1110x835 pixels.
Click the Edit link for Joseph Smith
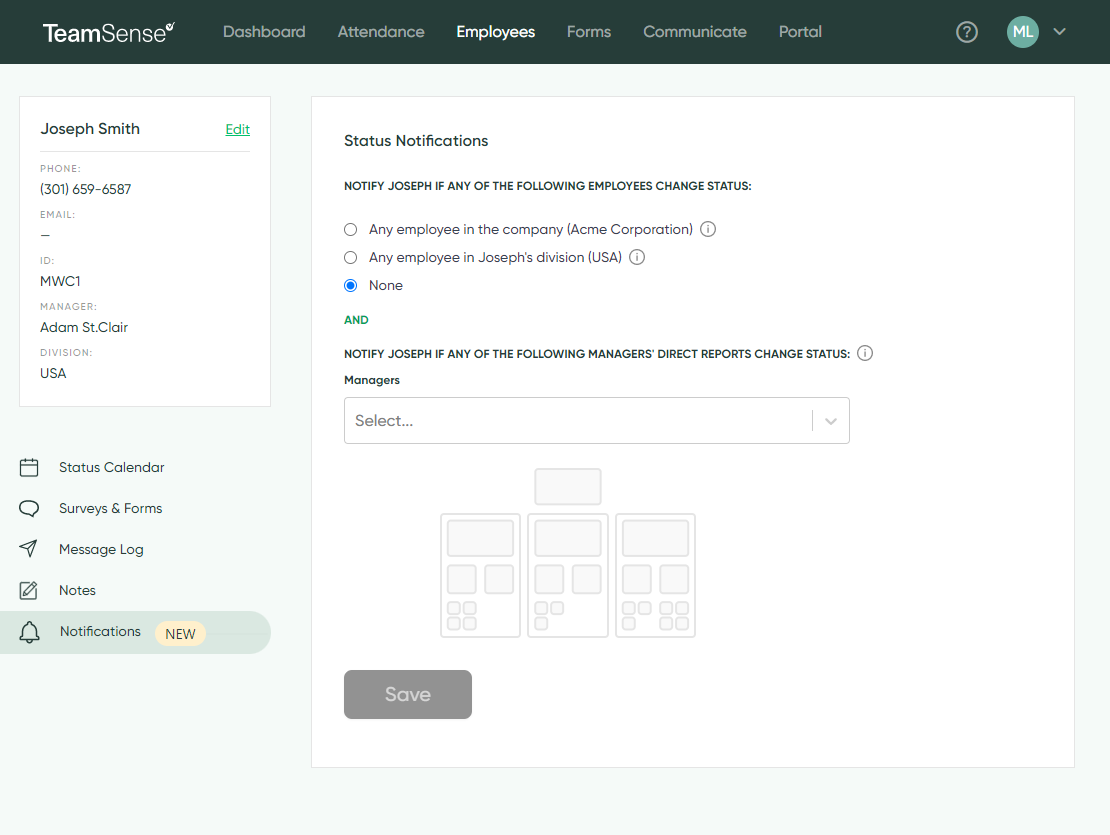[237, 129]
